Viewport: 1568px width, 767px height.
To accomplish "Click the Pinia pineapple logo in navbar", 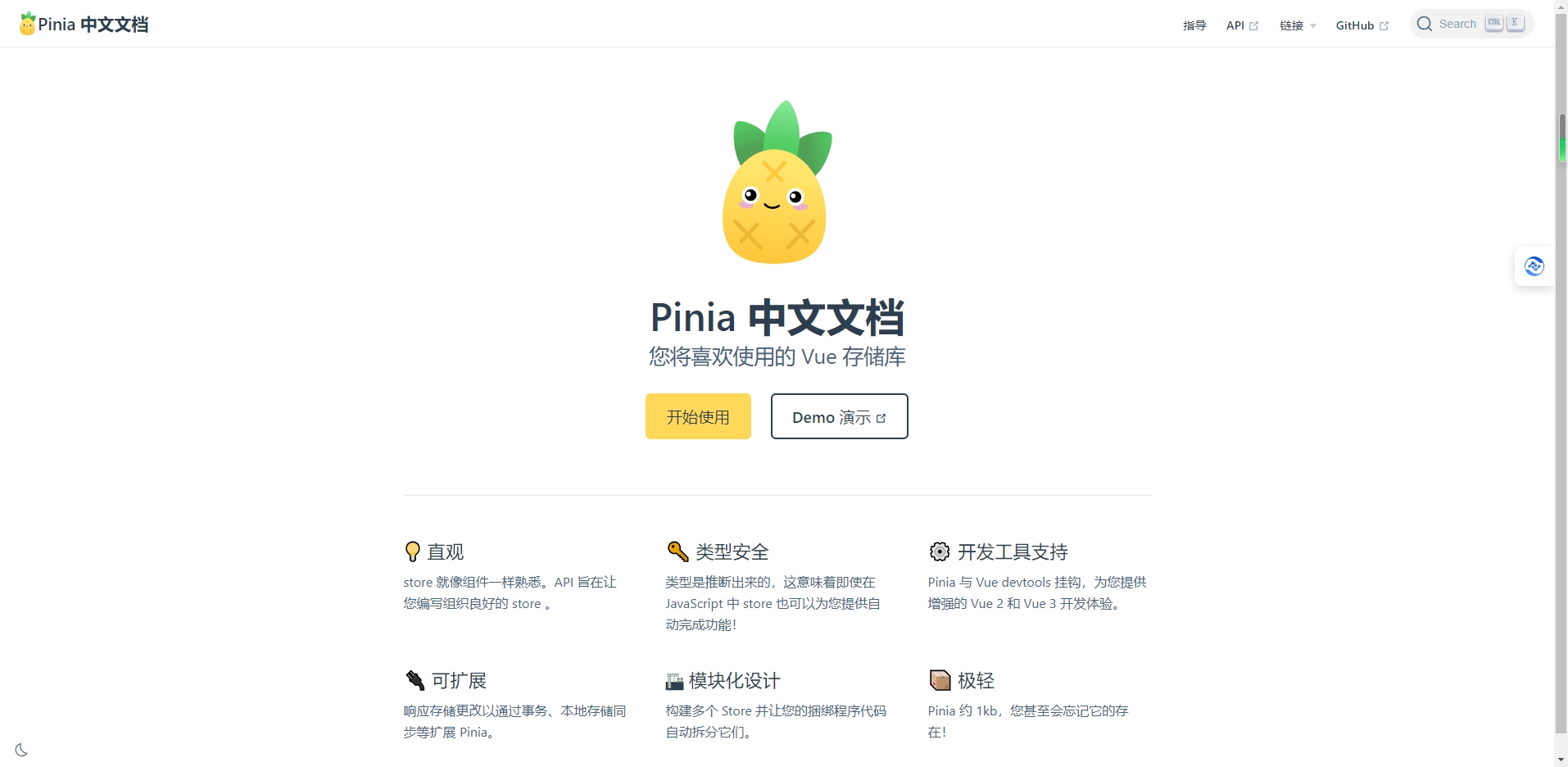I will click(28, 24).
